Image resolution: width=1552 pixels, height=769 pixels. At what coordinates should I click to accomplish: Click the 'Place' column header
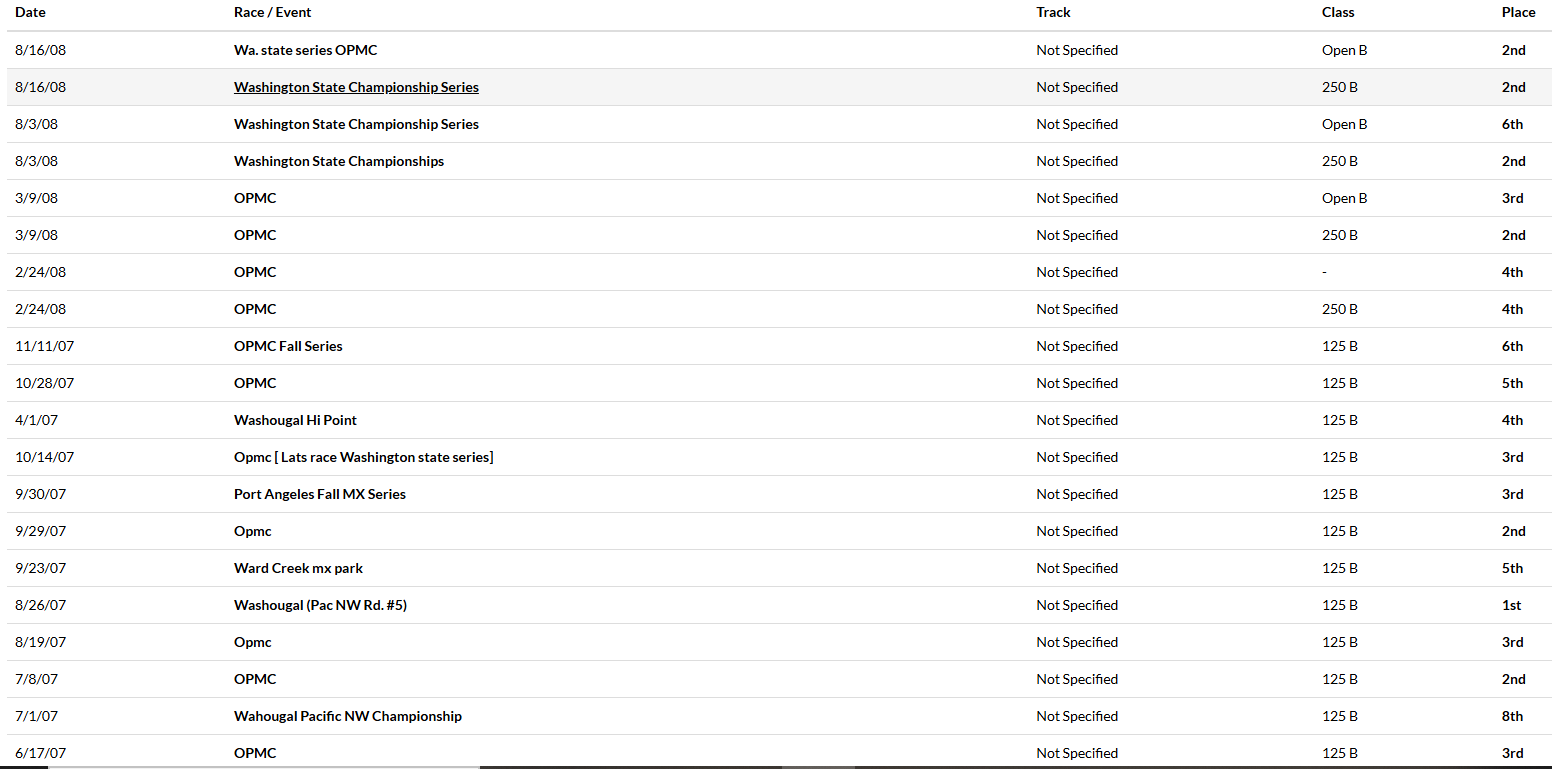tap(1518, 12)
